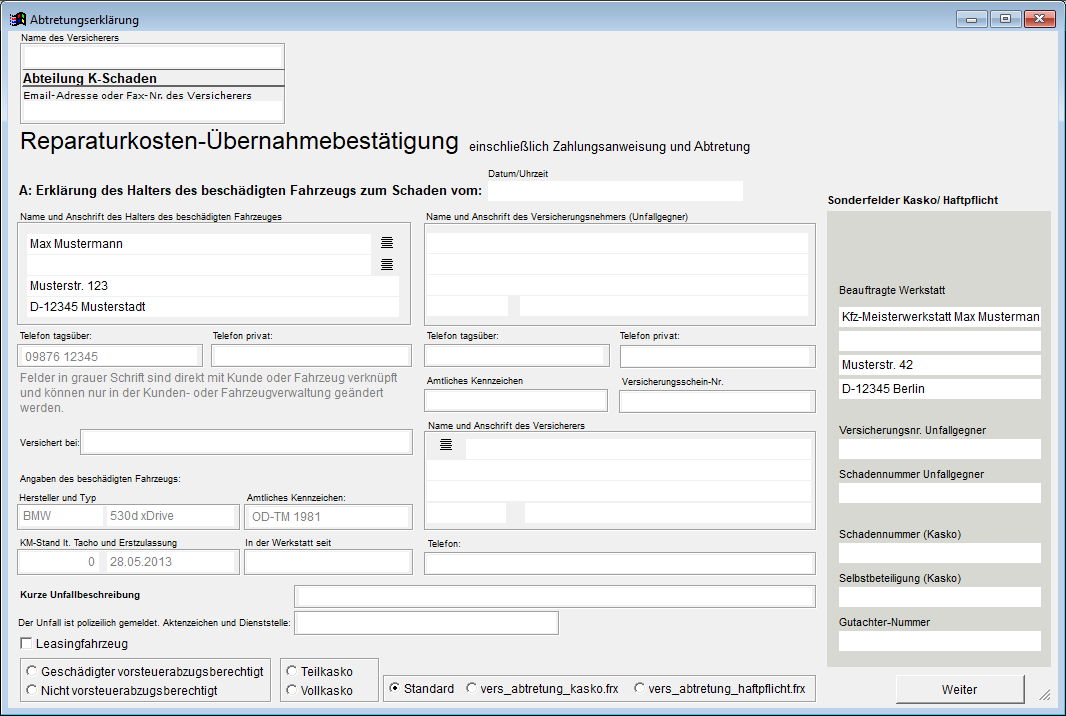This screenshot has height=716, width=1066.
Task: Click Unfallgegner Telefon tagsüber field
Action: pyautogui.click(x=517, y=356)
